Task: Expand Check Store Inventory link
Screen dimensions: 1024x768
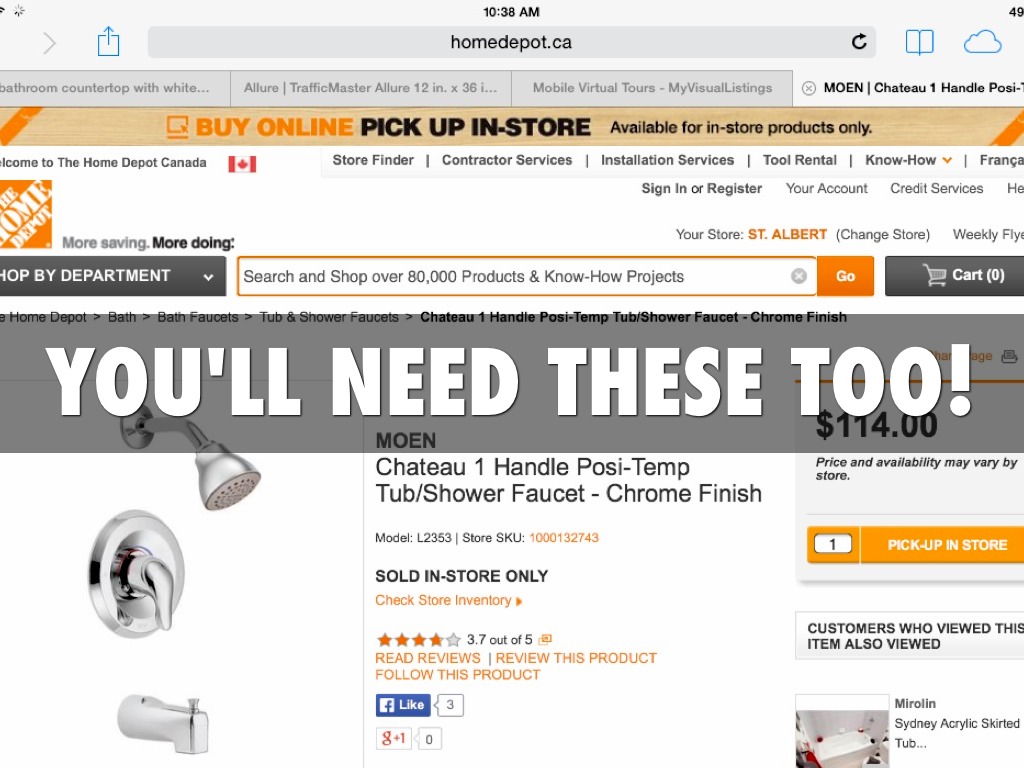Action: 449,600
